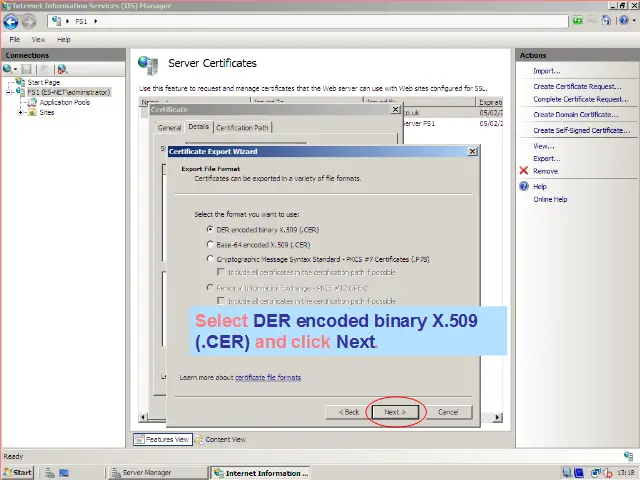Open the View menu
The image size is (640, 480).
click(38, 40)
